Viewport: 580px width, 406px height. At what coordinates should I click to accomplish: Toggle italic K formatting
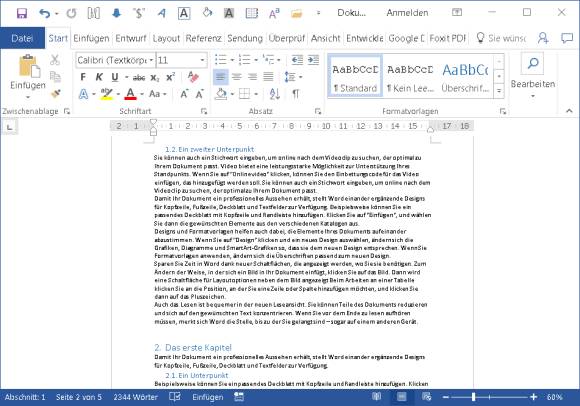pos(99,77)
